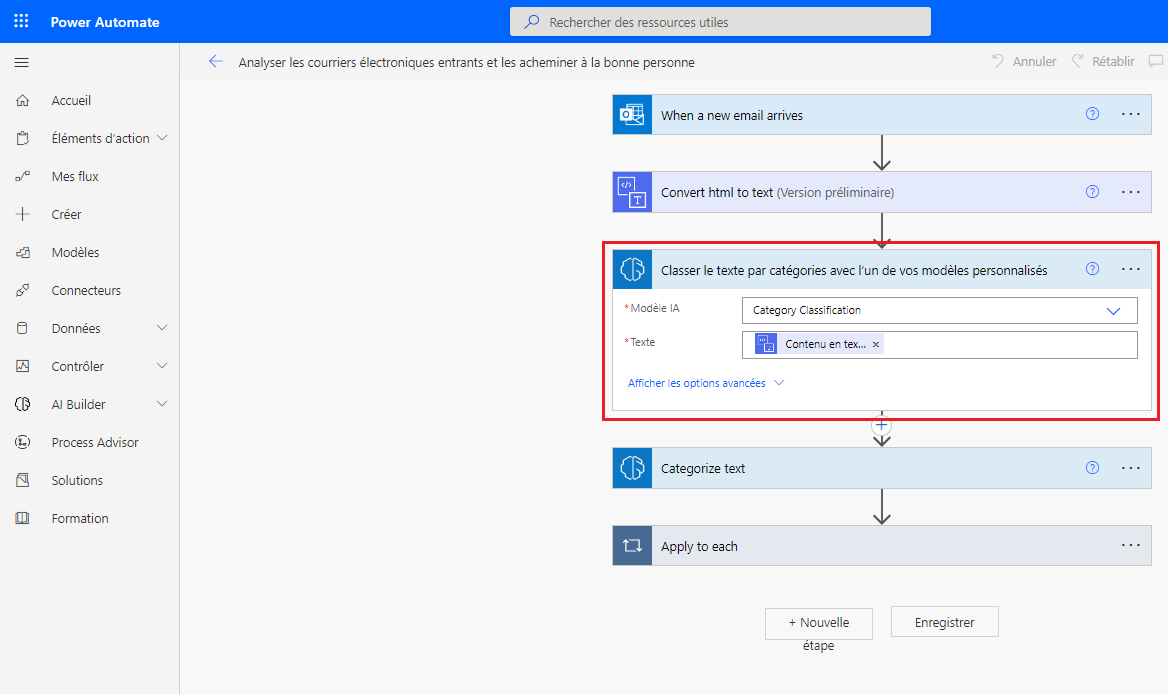
Task: Click the Formation book icon
Action: [22, 518]
